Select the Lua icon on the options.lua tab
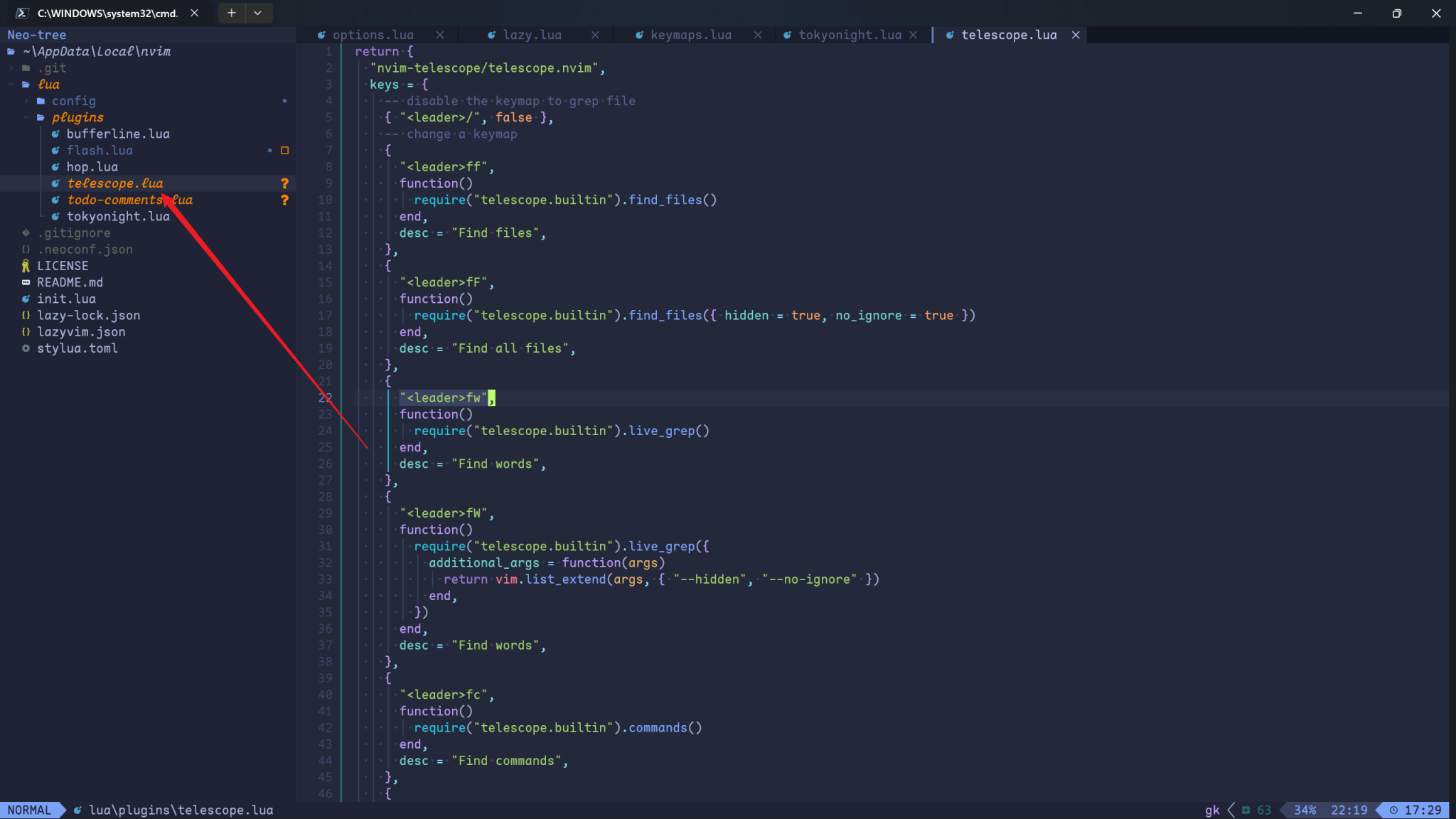1456x819 pixels. coord(323,34)
